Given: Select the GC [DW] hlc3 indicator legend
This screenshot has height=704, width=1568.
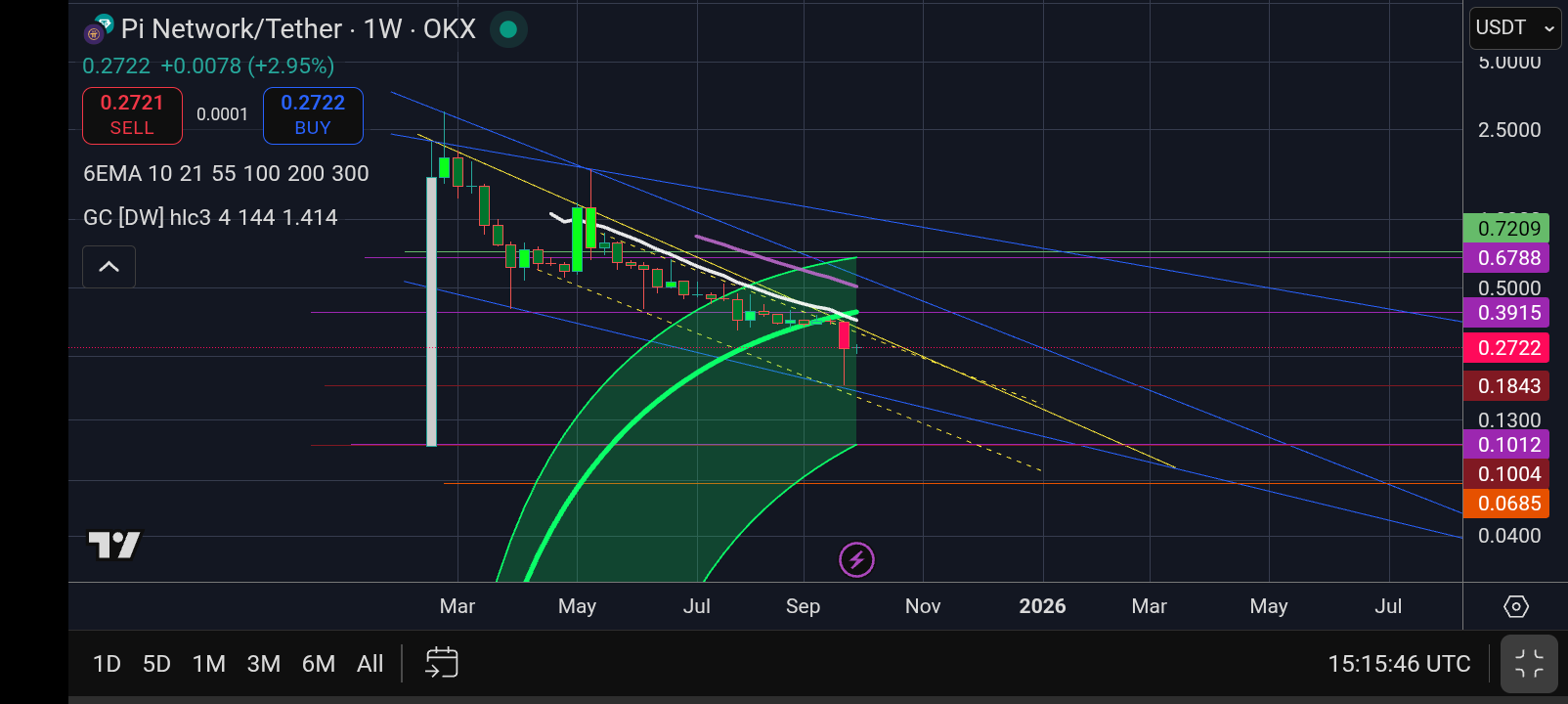Looking at the screenshot, I should click(210, 217).
